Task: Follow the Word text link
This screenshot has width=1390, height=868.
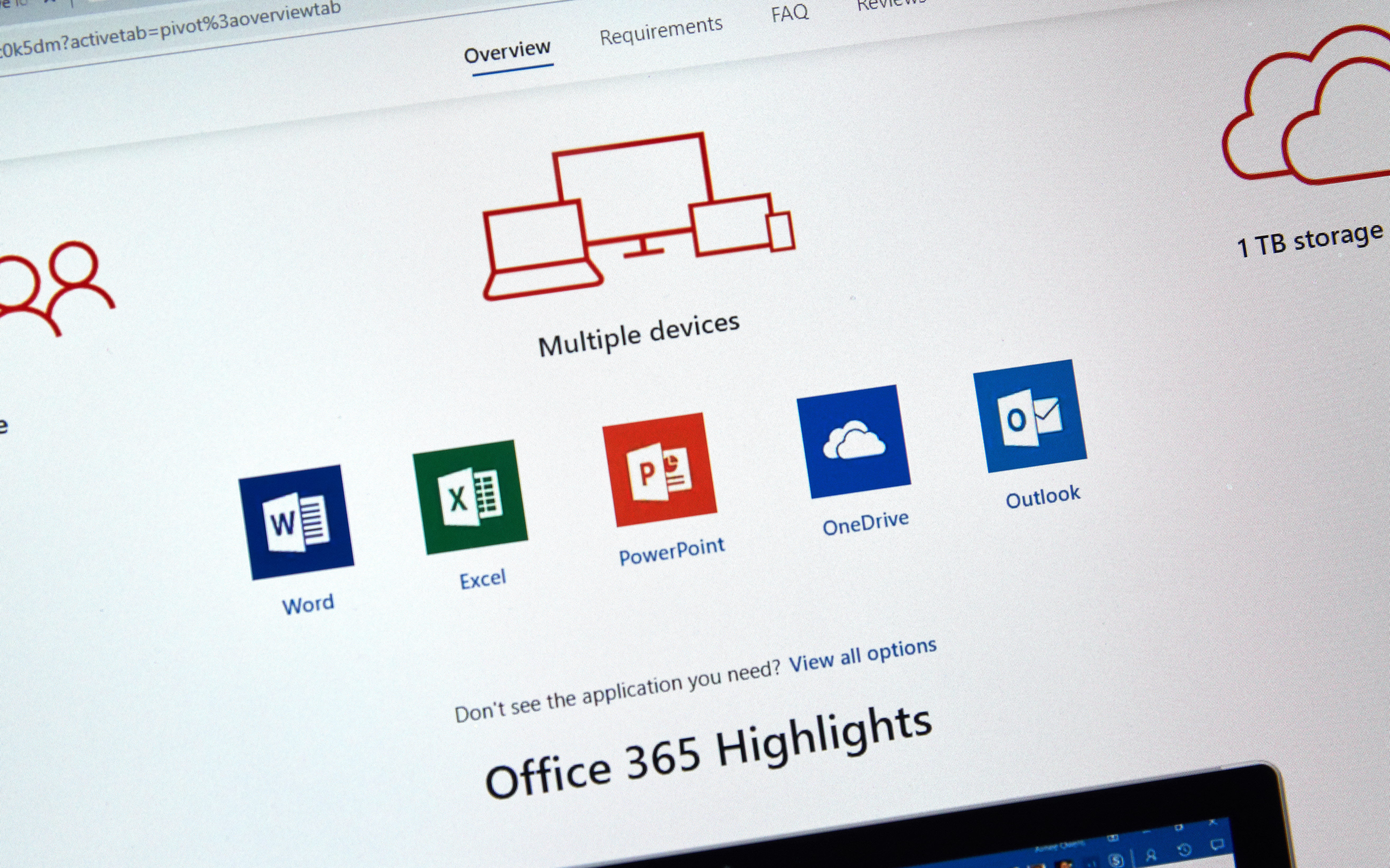Action: click(x=308, y=605)
